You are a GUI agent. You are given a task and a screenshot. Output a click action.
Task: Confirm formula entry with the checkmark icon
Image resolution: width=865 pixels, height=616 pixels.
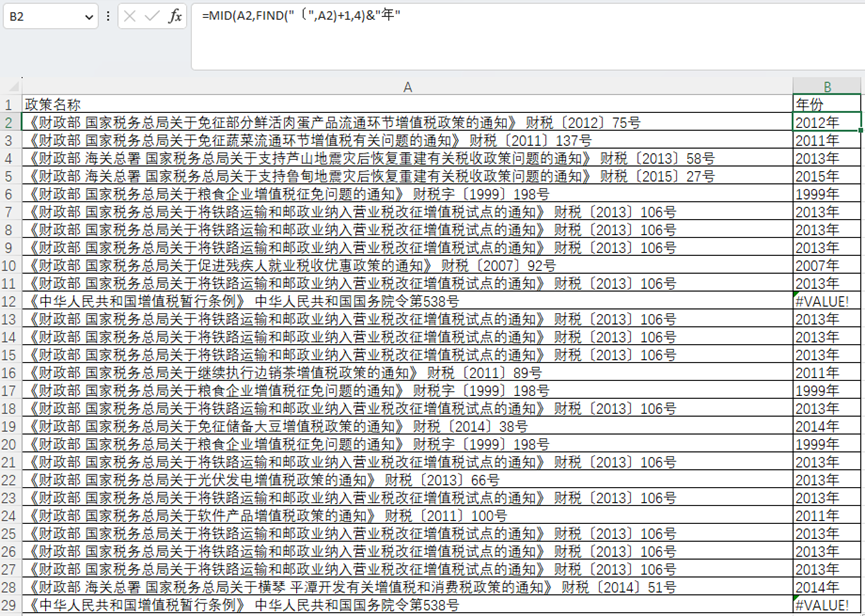pyautogui.click(x=152, y=16)
